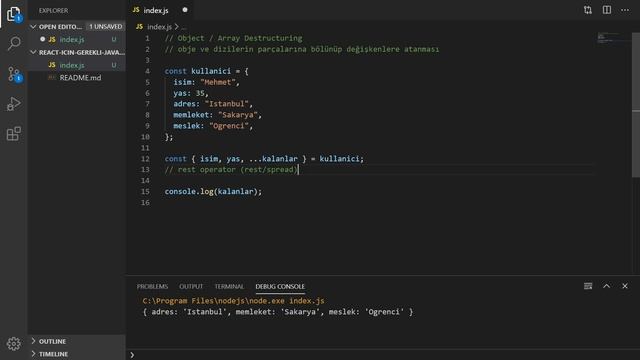The image size is (640, 360).
Task: Open the editor More Actions ellipsis
Action: [625, 10]
